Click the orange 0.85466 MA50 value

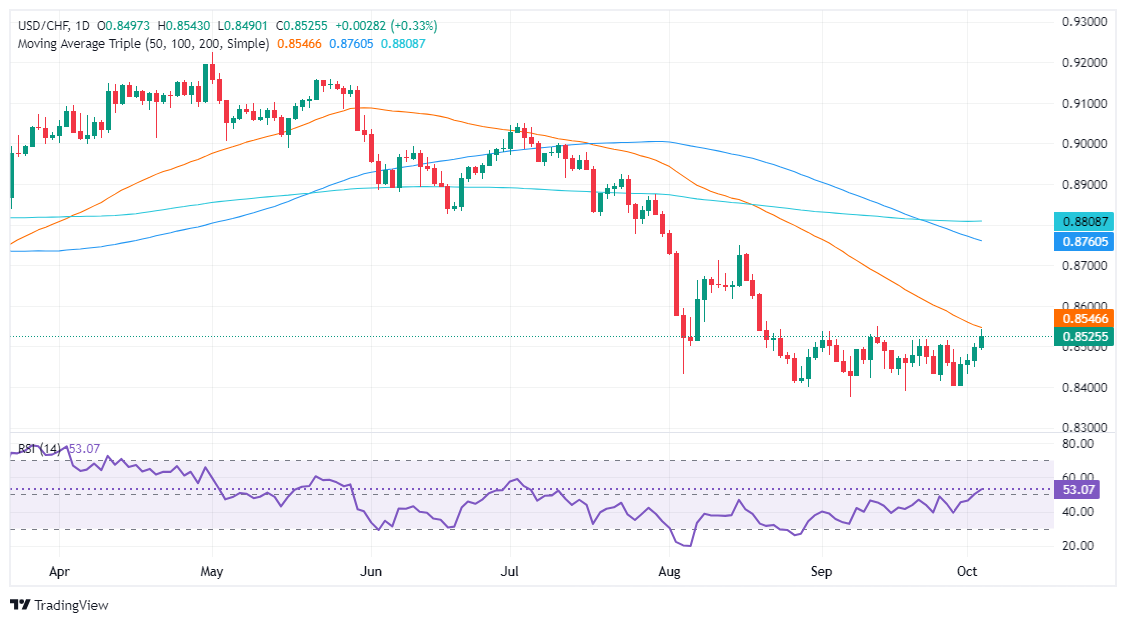point(299,44)
